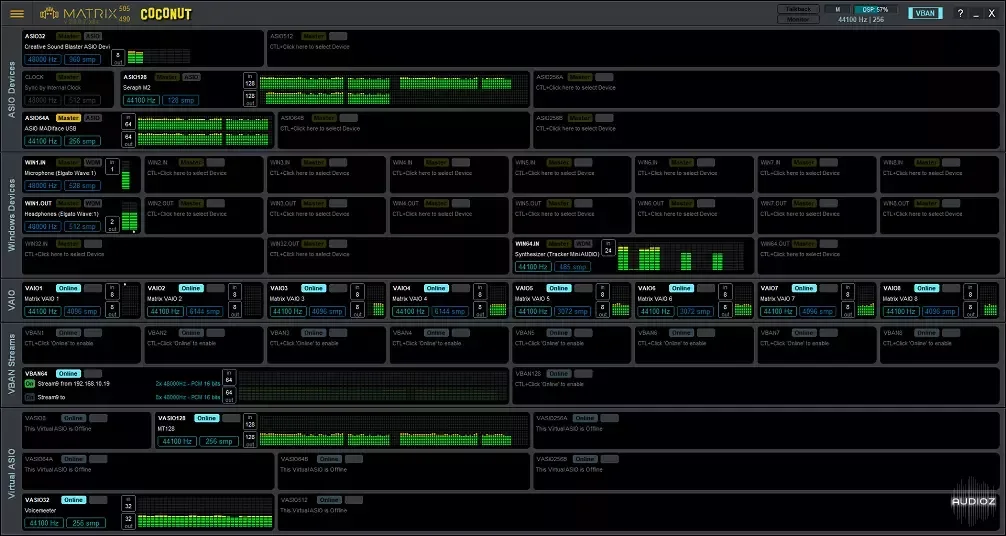
Task: Click the 'Microphone (Elgato Wave:1)' device name
Action: tap(60, 173)
